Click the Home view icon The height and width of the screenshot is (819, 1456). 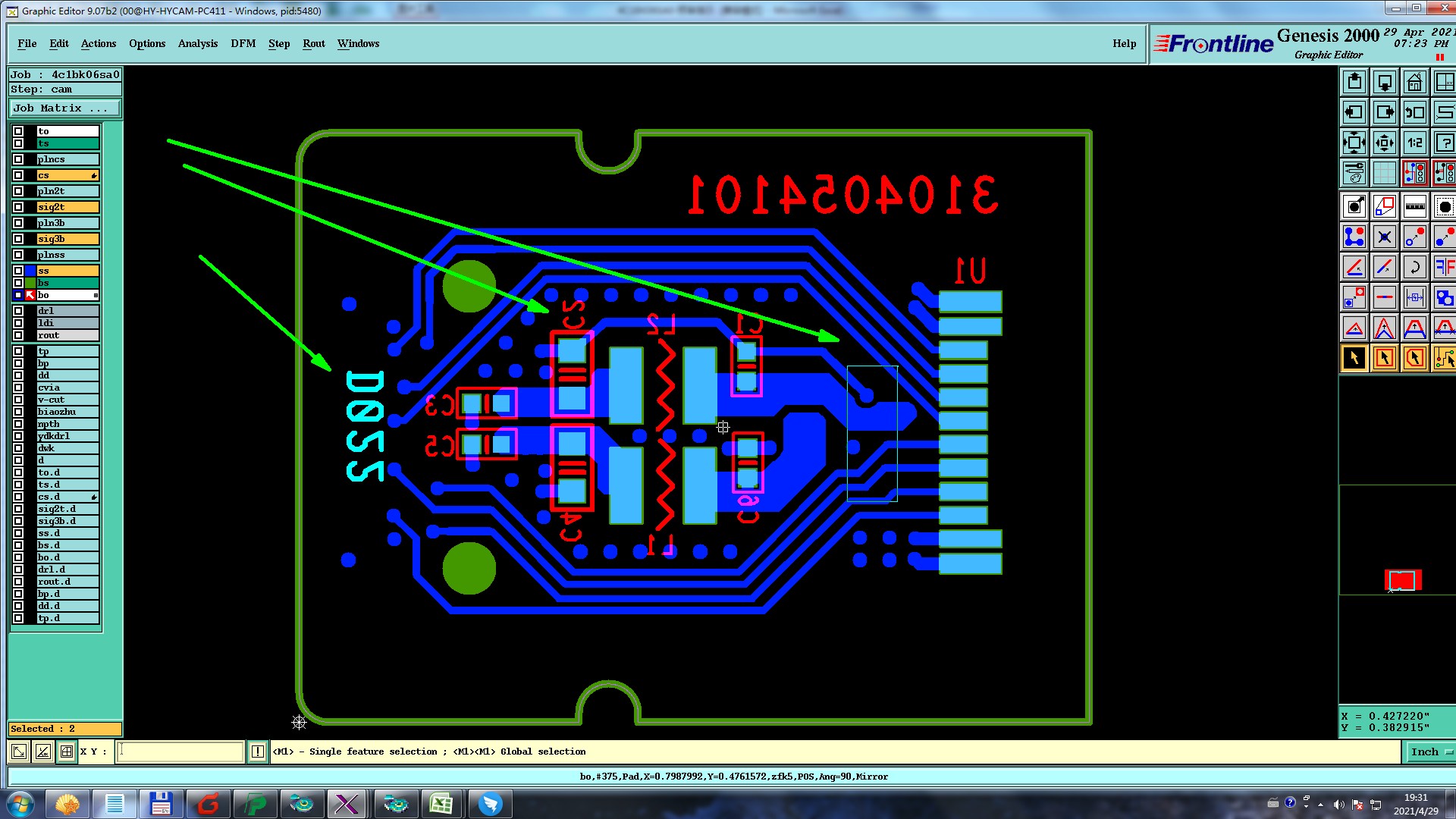click(1414, 82)
